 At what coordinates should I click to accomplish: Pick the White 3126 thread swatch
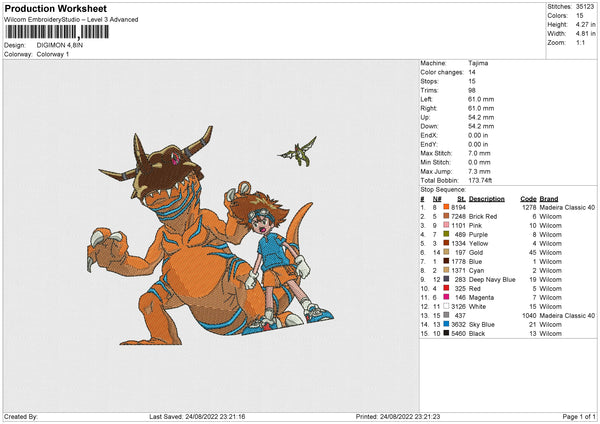pos(446,306)
